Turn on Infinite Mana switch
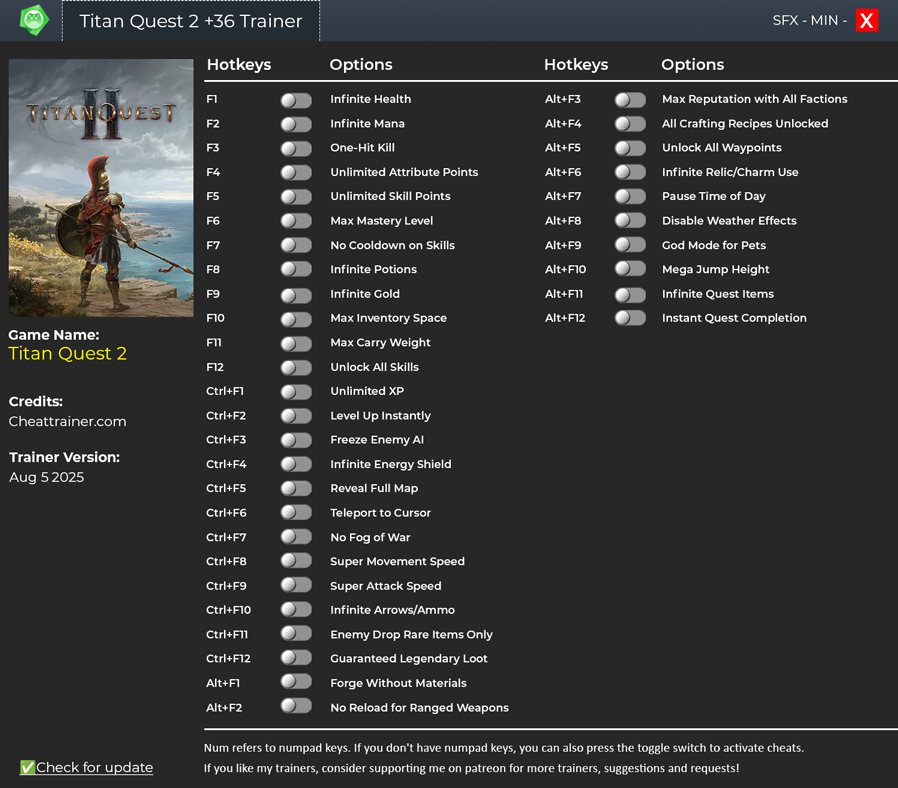This screenshot has height=788, width=898. coord(296,124)
